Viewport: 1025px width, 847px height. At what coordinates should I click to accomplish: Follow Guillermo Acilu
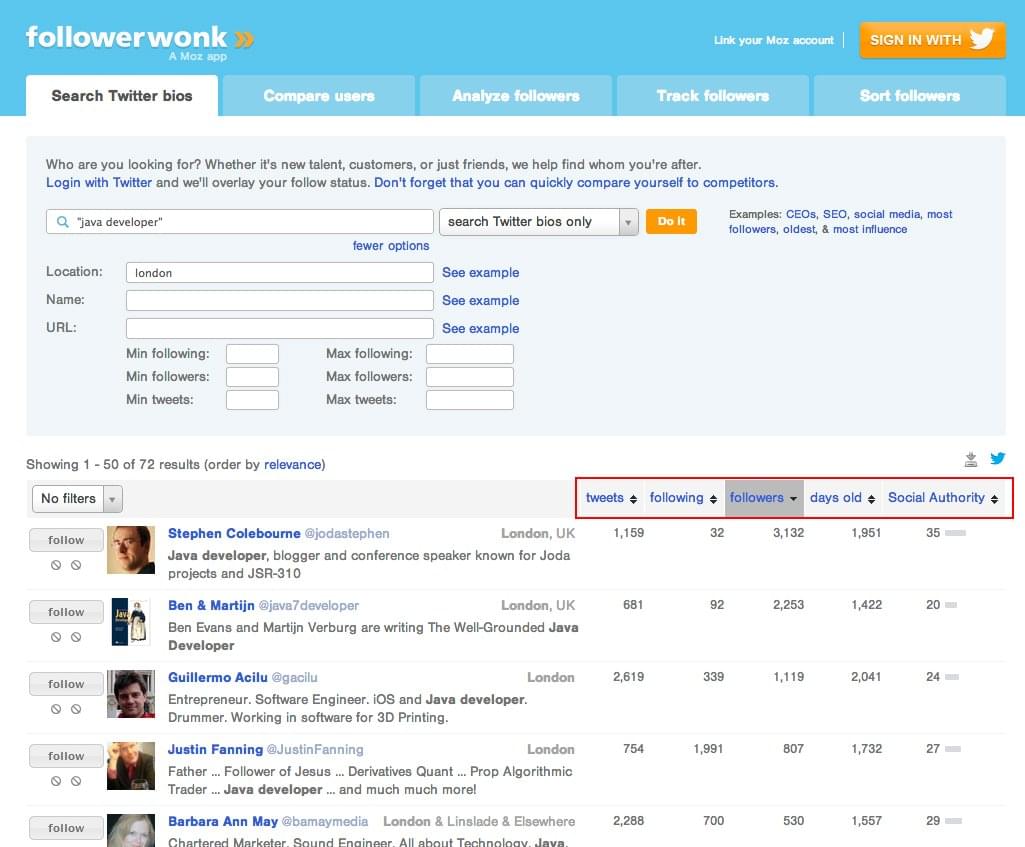point(66,684)
